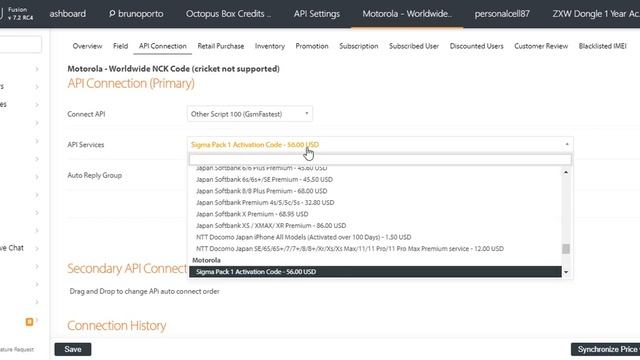The width and height of the screenshot is (640, 360).
Task: Open the Subscription sub-tab
Action: [359, 46]
